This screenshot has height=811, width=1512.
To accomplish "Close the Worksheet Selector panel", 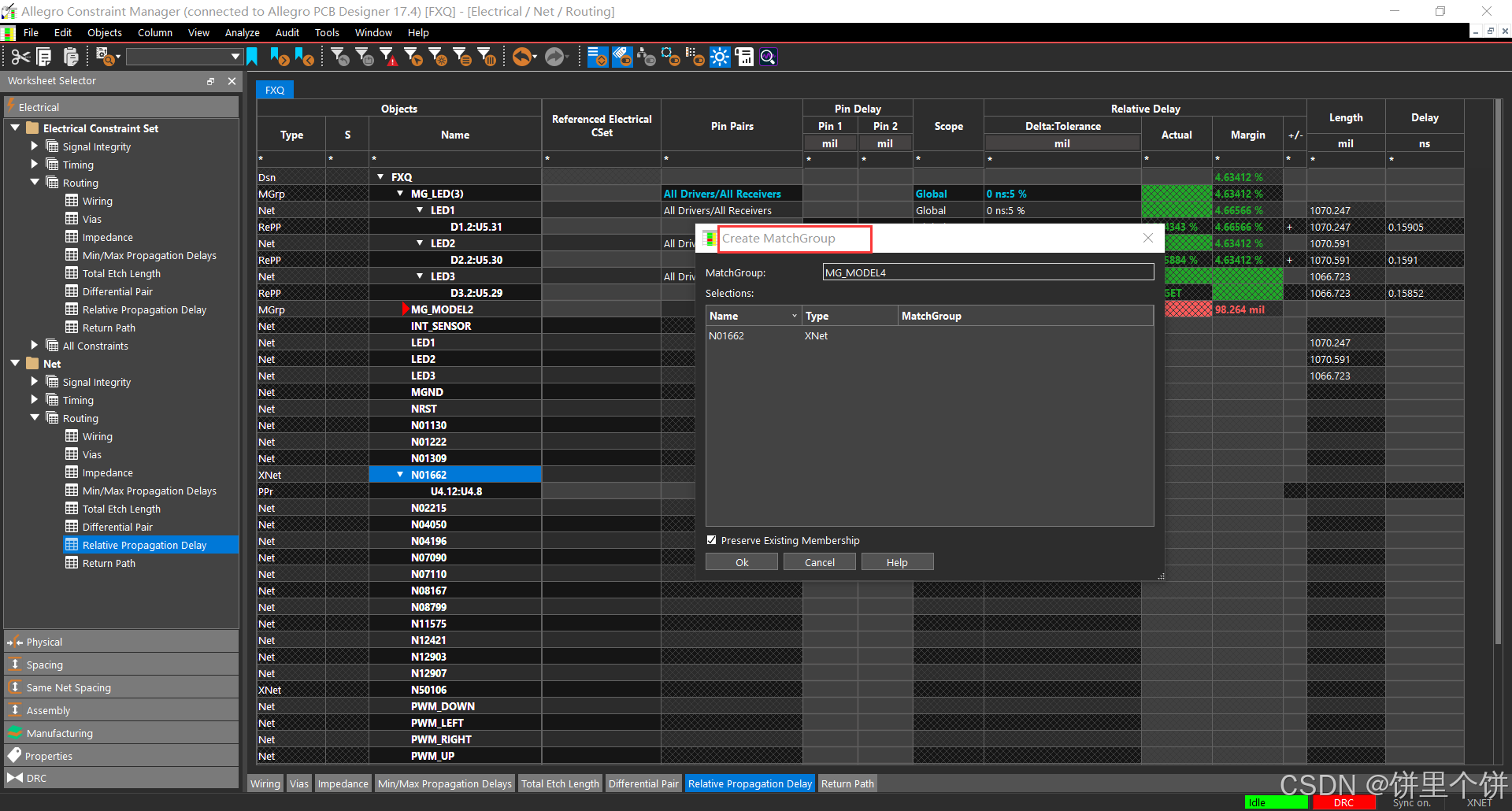I will tap(232, 81).
